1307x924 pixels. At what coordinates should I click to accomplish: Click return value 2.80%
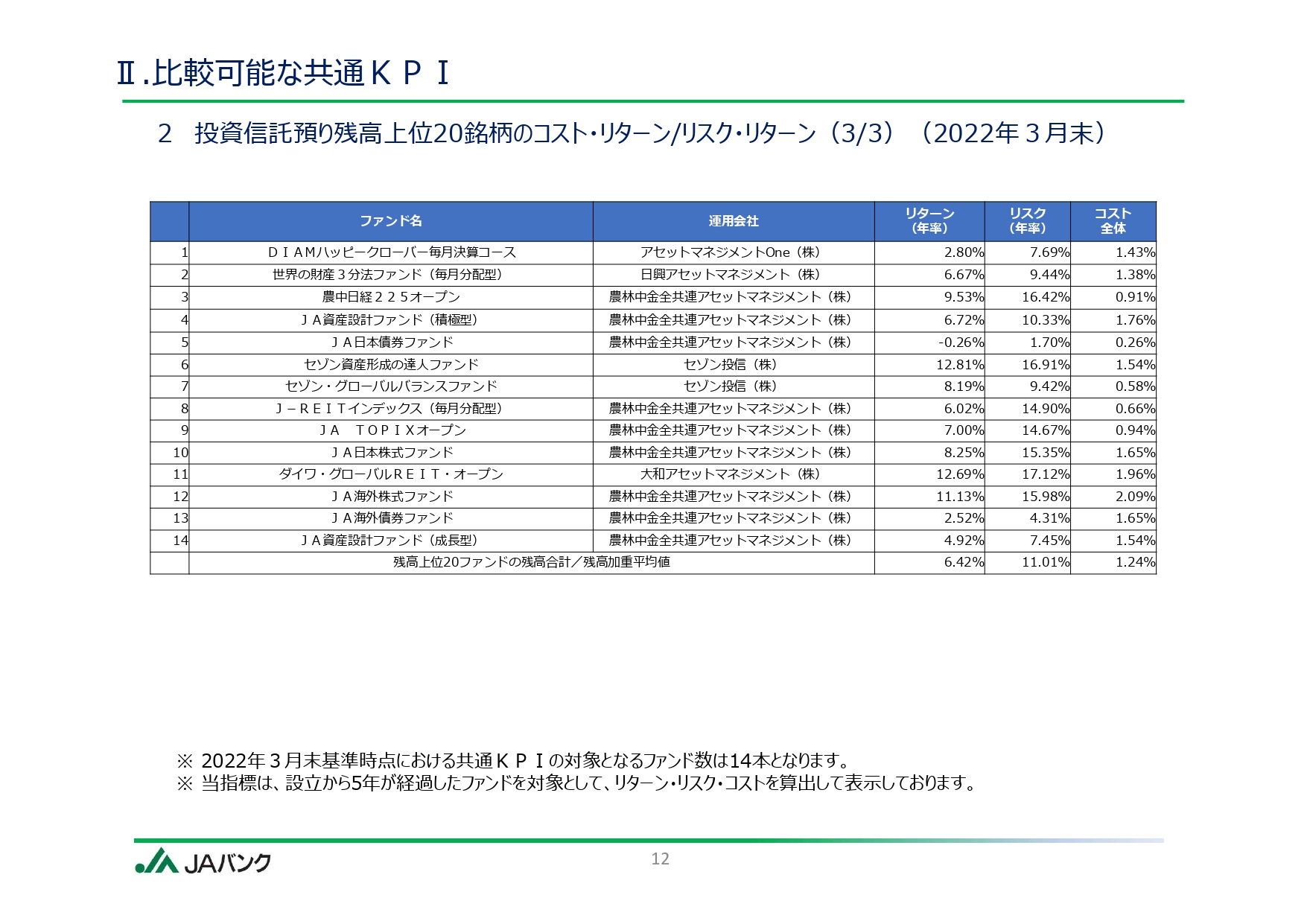(x=964, y=252)
